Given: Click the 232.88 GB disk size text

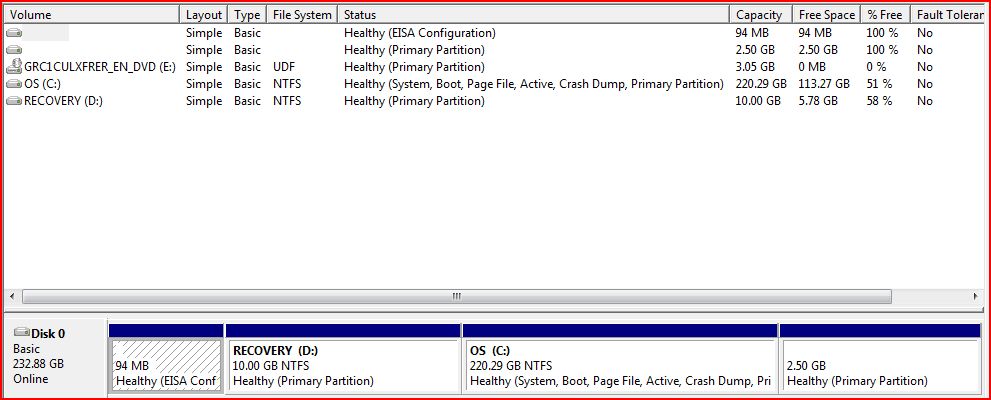Looking at the screenshot, I should [39, 364].
